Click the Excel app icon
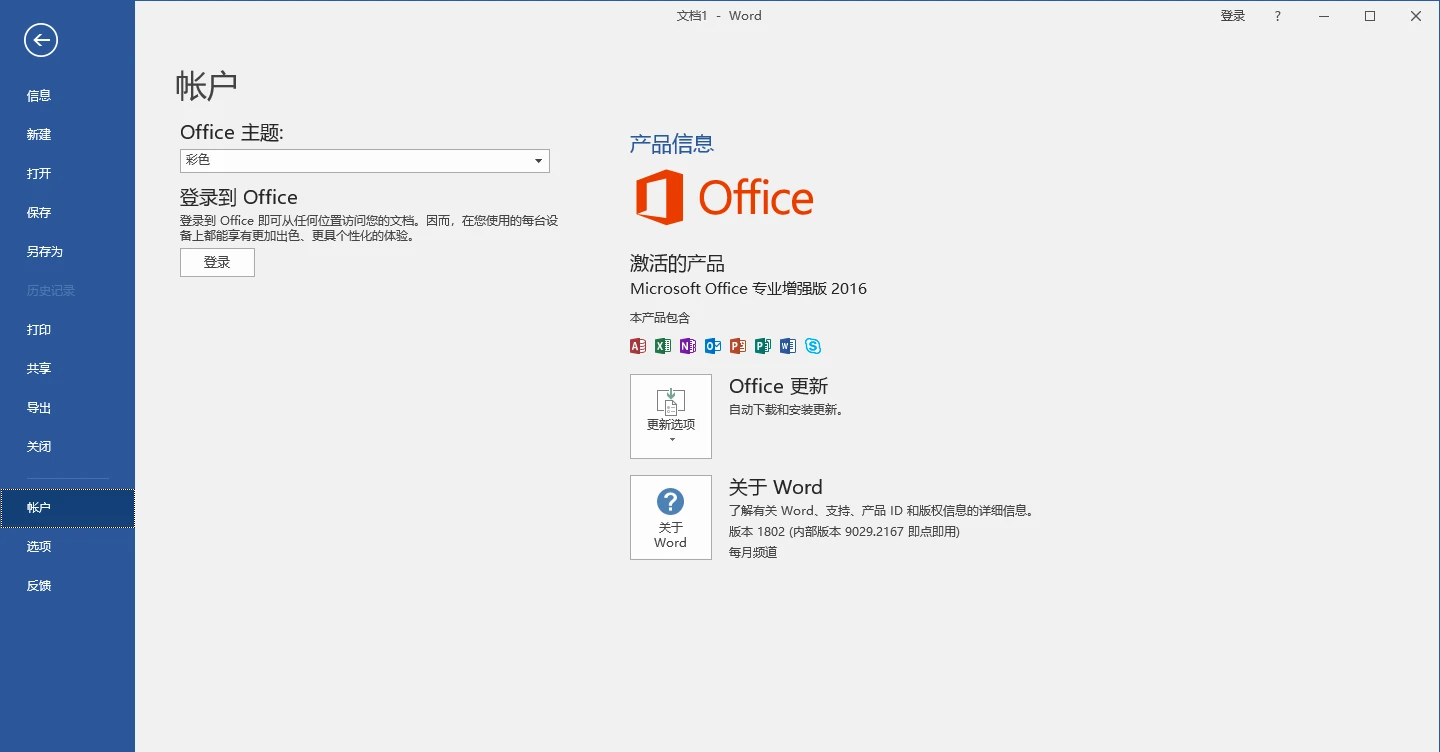 tap(663, 346)
